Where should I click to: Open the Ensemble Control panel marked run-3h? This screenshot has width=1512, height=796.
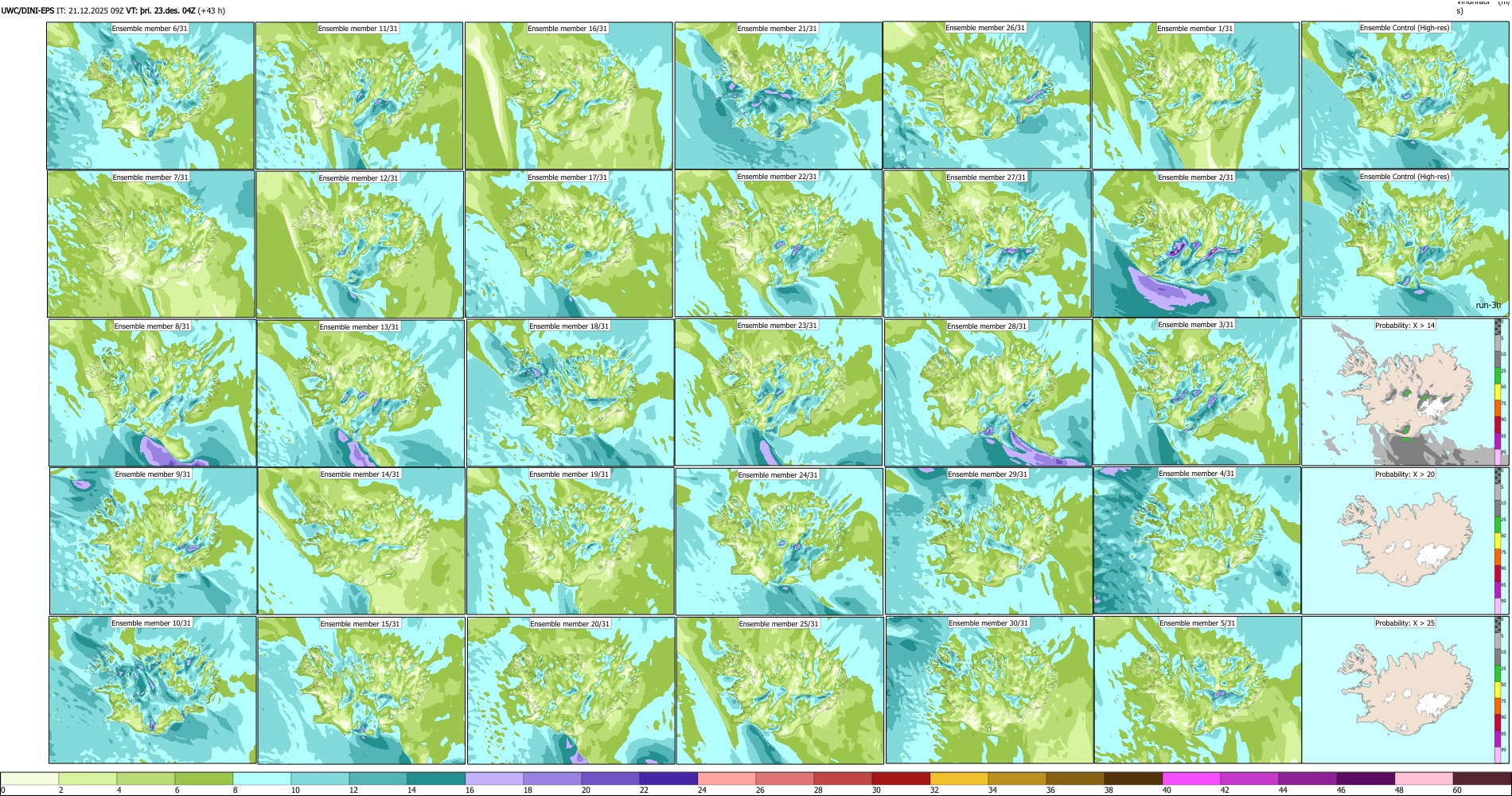[x=1405, y=244]
